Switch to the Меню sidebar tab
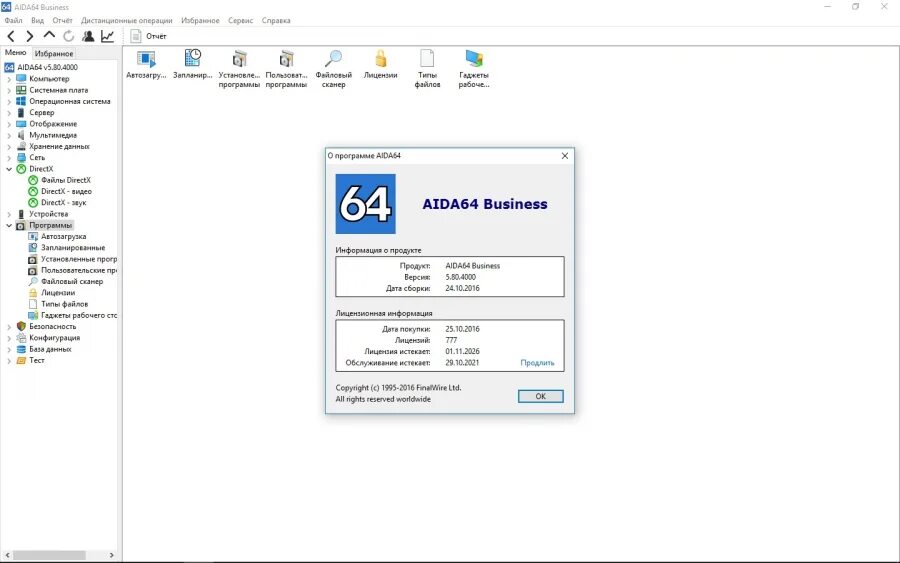The height and width of the screenshot is (563, 900). 15,53
